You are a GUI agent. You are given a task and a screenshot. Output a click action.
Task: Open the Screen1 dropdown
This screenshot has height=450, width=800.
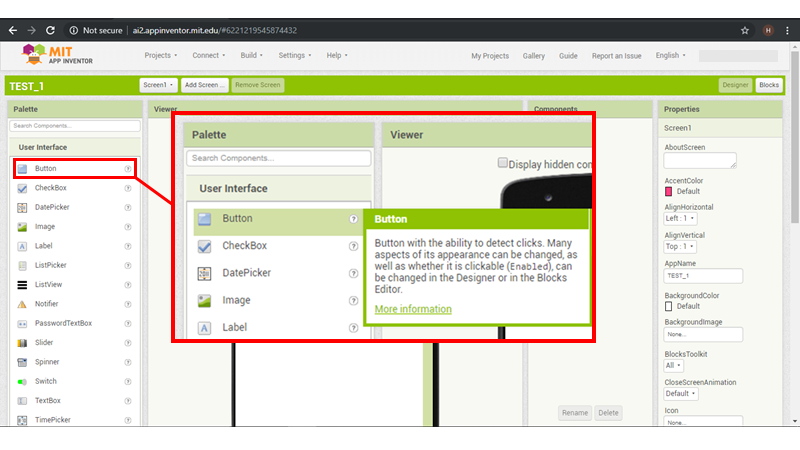point(158,86)
